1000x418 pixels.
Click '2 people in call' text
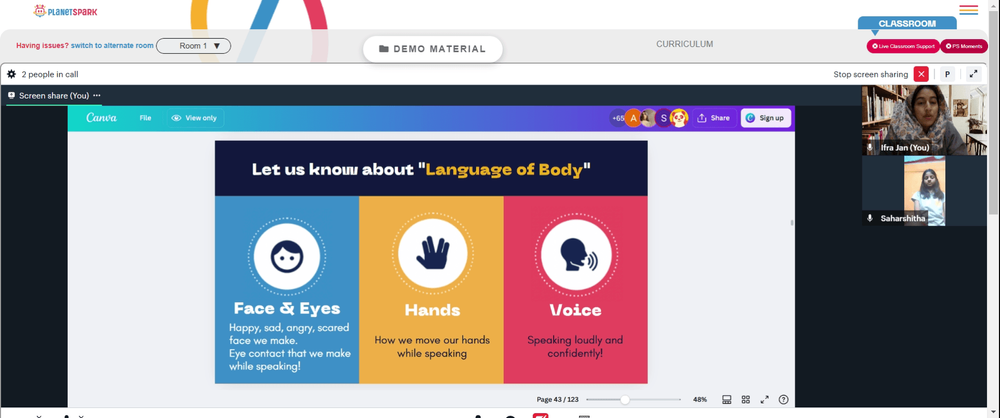(50, 74)
